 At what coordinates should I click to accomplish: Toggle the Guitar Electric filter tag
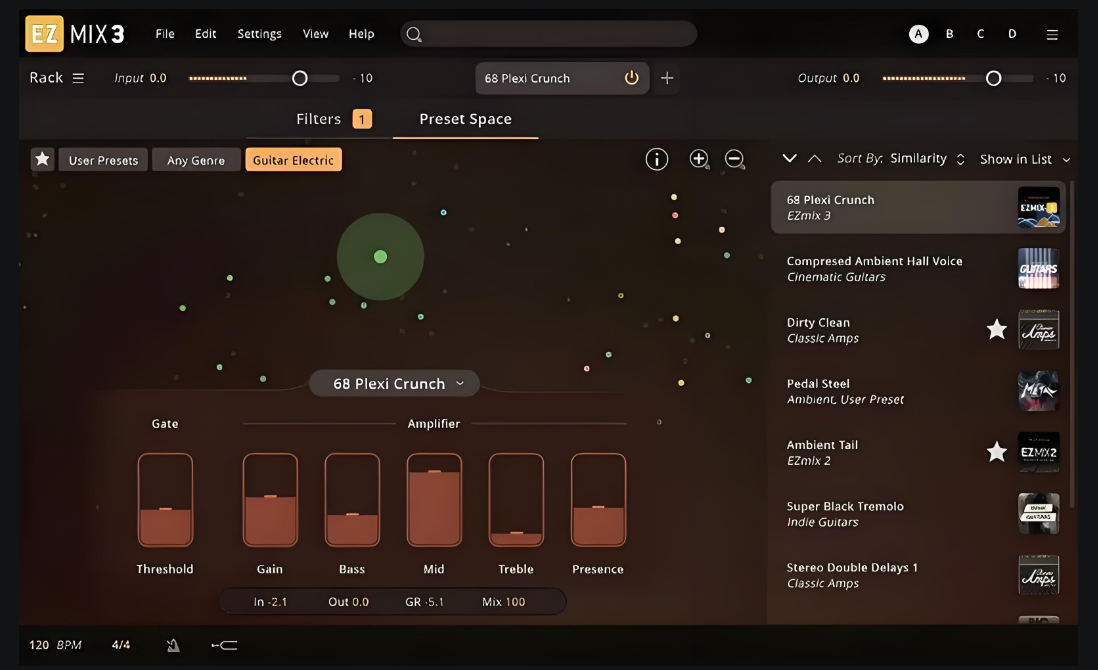coord(293,160)
